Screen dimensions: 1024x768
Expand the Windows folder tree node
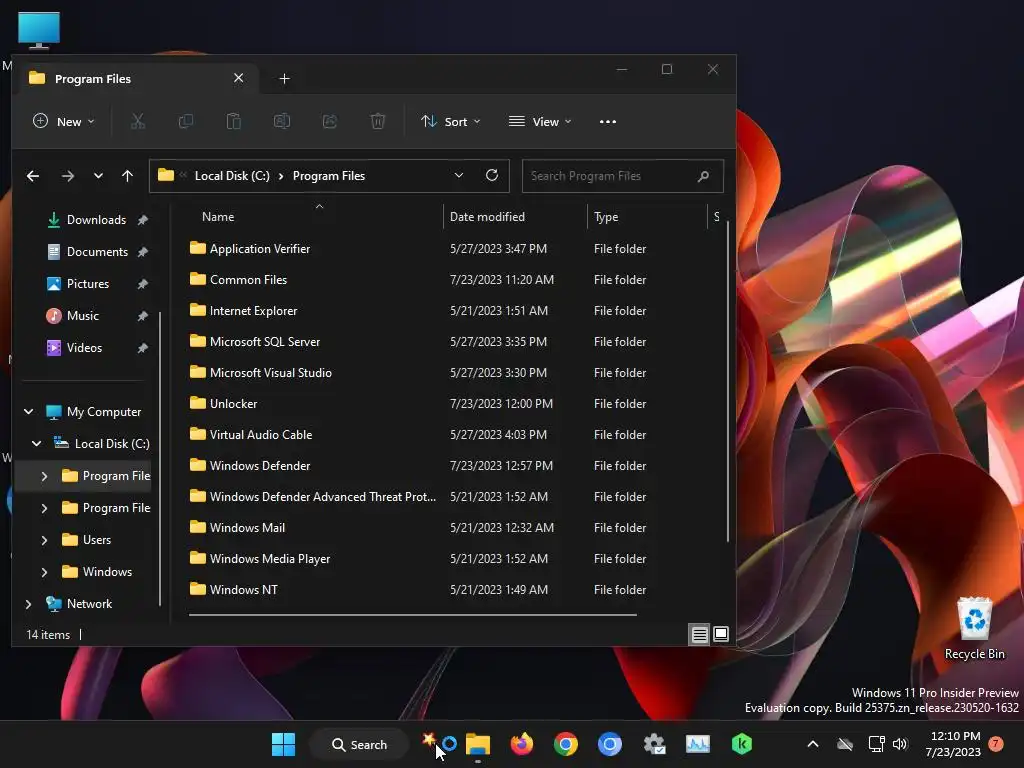point(44,572)
